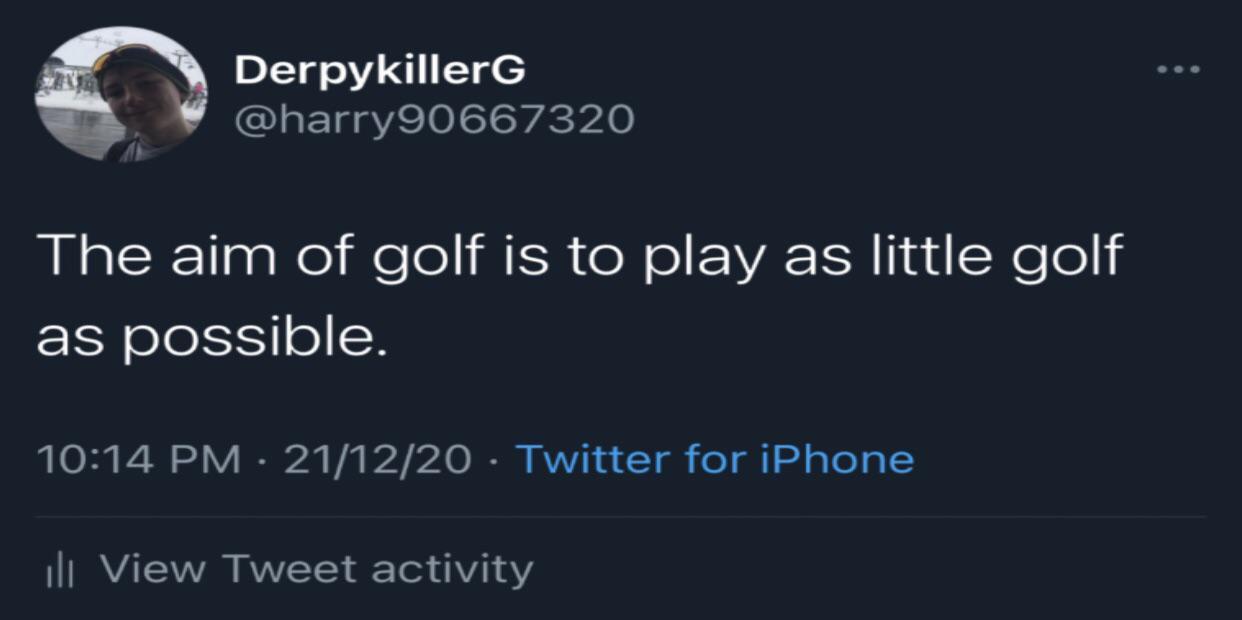Click the divider line above View Tweet activity
The image size is (1242, 620).
[620, 517]
